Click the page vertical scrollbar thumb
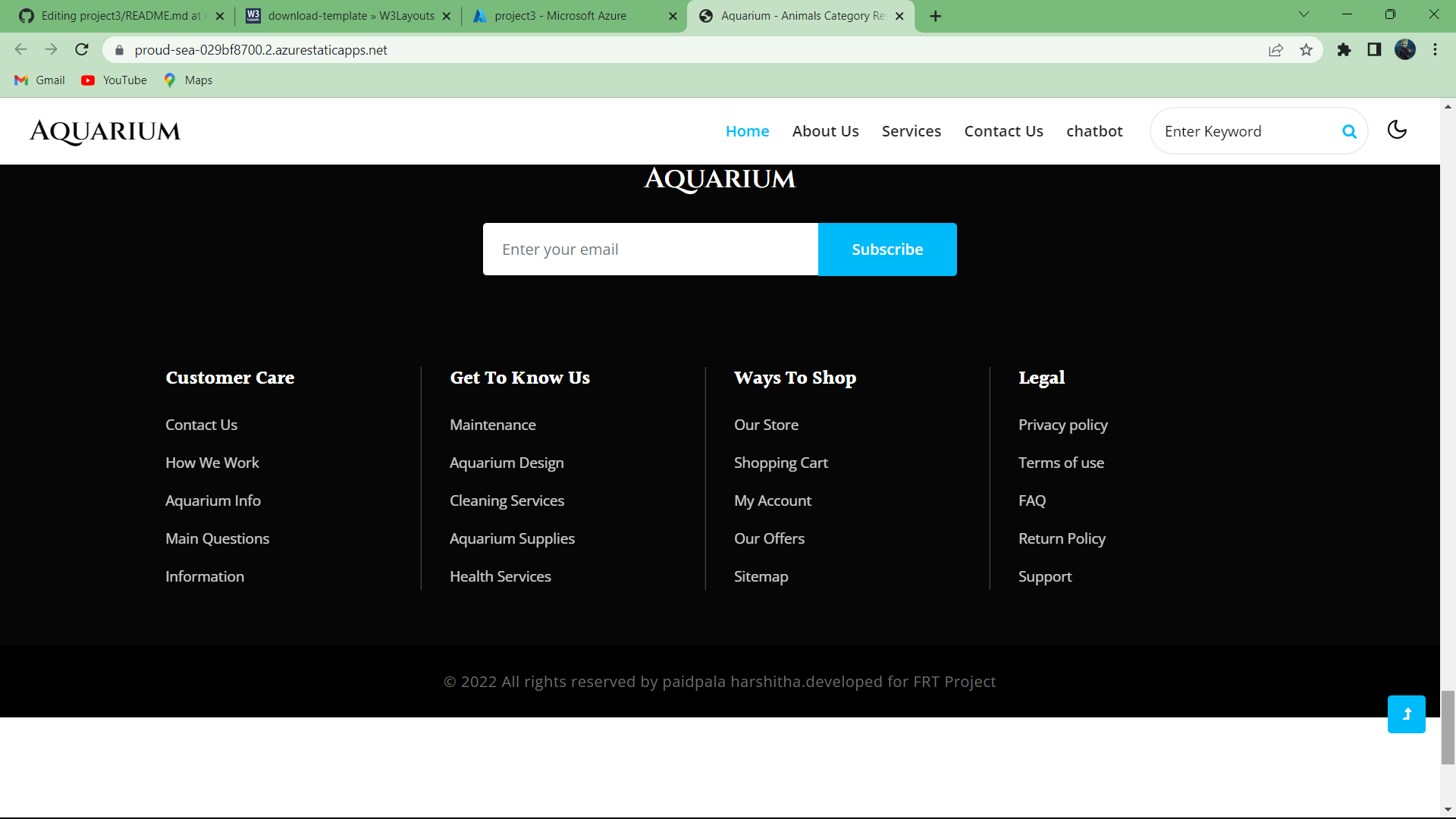The height and width of the screenshot is (819, 1456). tap(1448, 726)
